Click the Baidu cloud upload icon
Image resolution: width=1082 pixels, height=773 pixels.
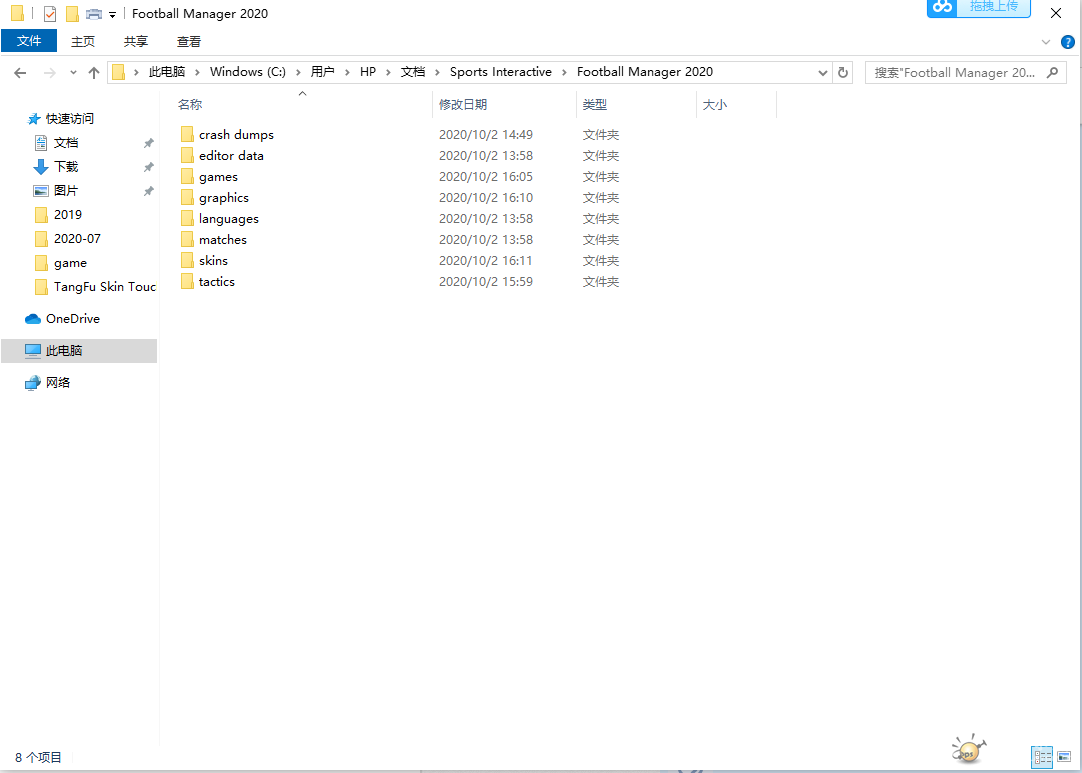942,8
